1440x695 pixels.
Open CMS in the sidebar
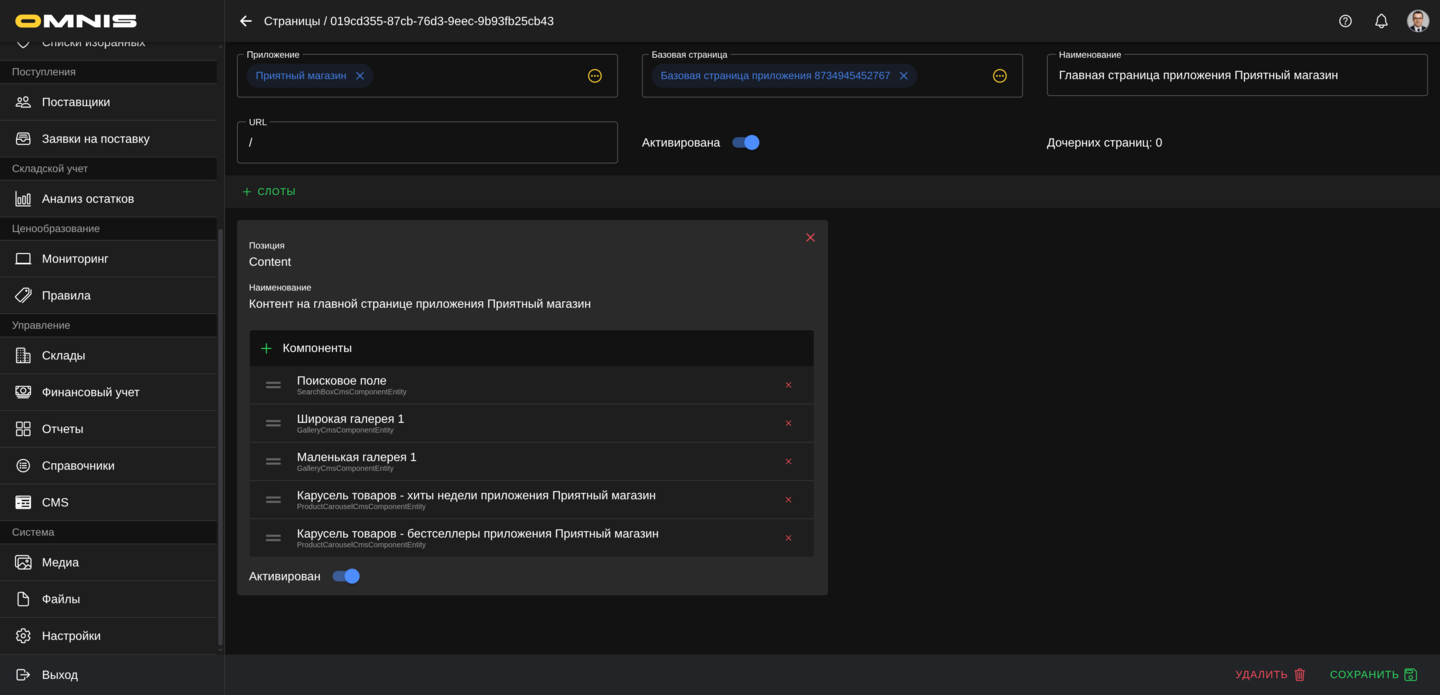[55, 502]
